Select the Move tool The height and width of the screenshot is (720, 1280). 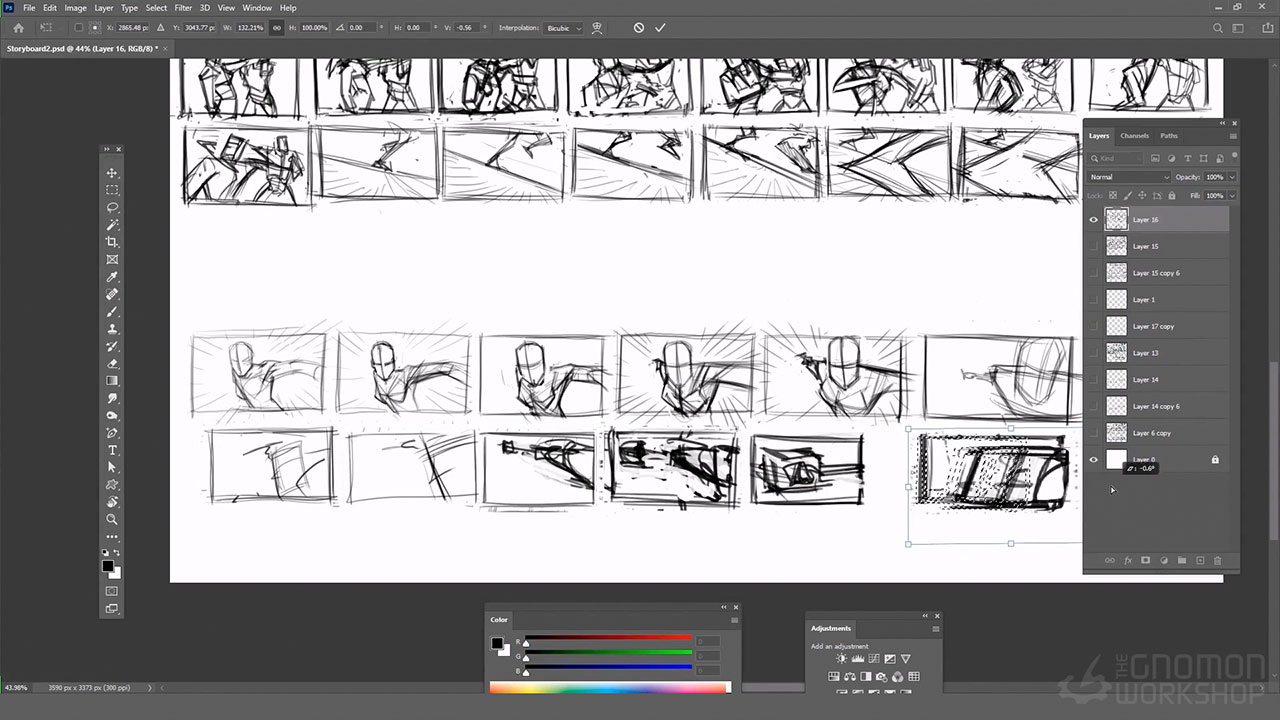coord(112,173)
